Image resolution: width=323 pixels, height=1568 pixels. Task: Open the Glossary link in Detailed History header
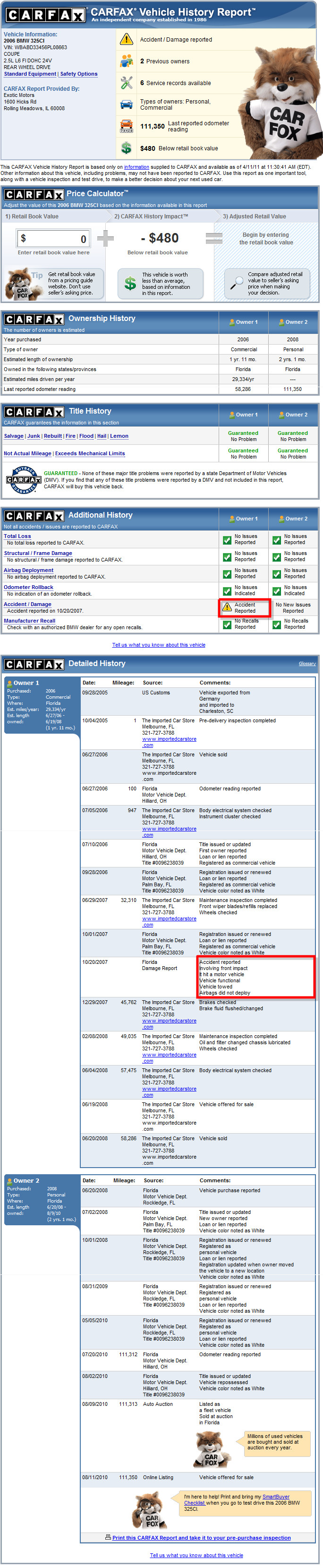coord(307,664)
